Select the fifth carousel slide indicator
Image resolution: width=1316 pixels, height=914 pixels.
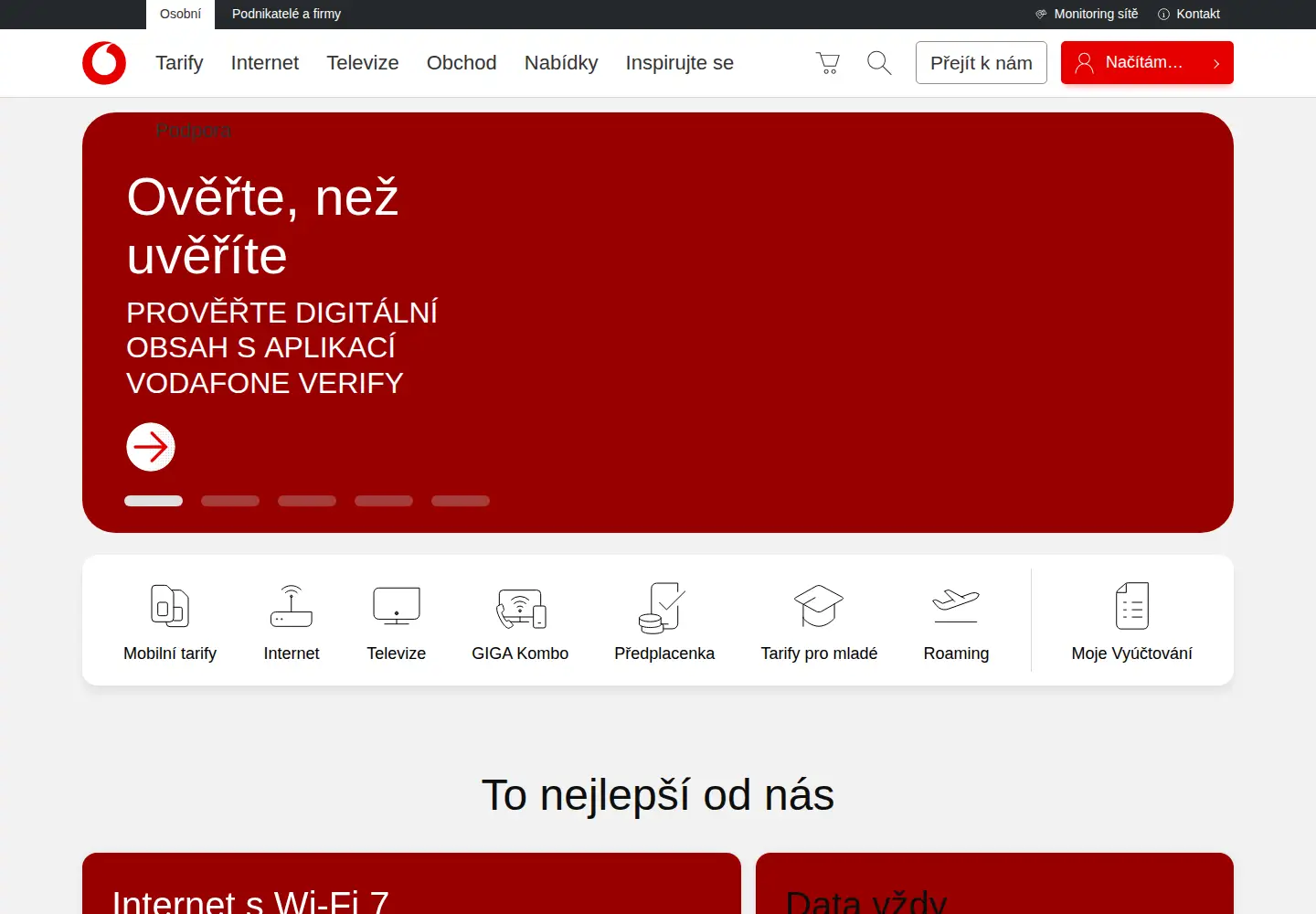461,501
